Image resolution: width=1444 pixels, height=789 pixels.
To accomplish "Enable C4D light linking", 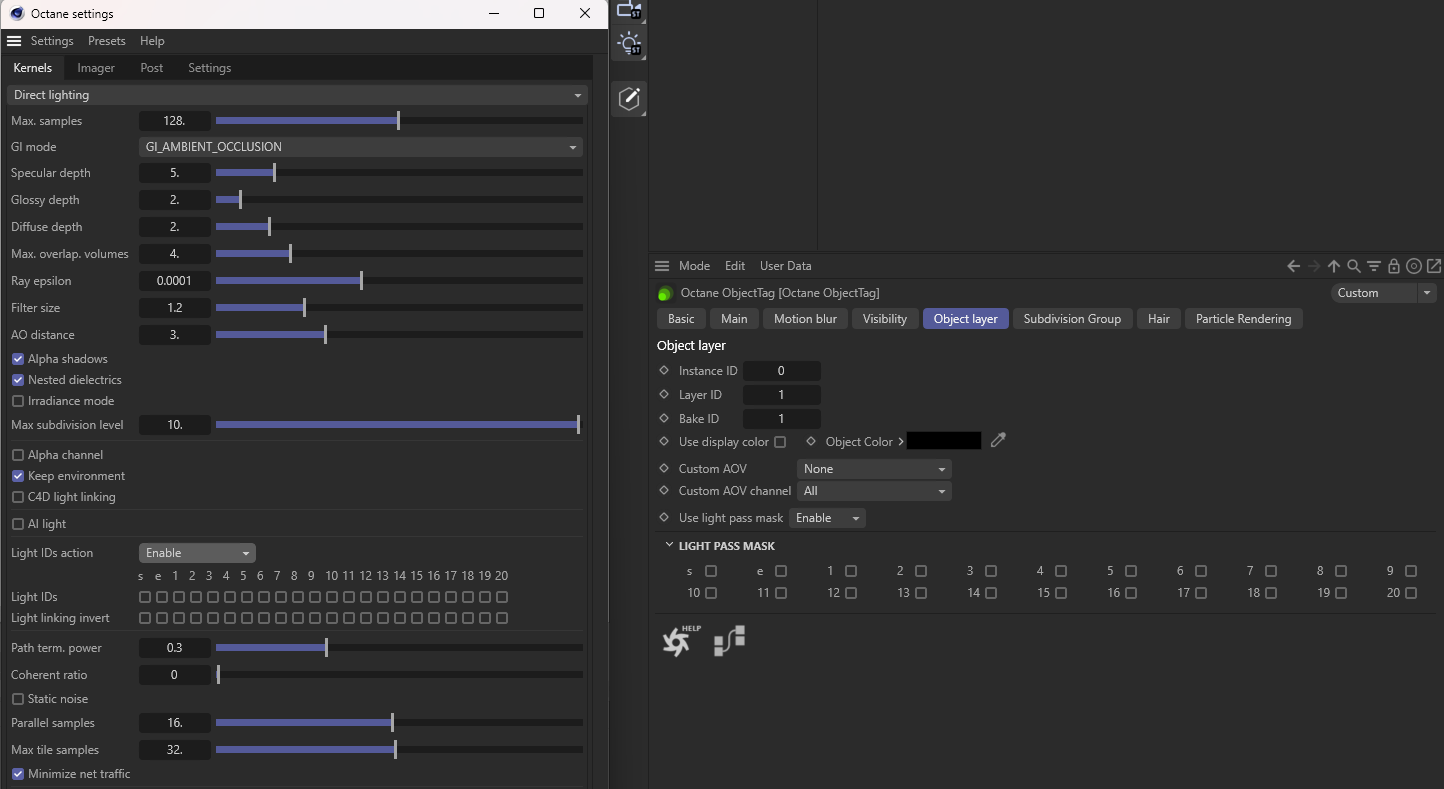I will 18,497.
